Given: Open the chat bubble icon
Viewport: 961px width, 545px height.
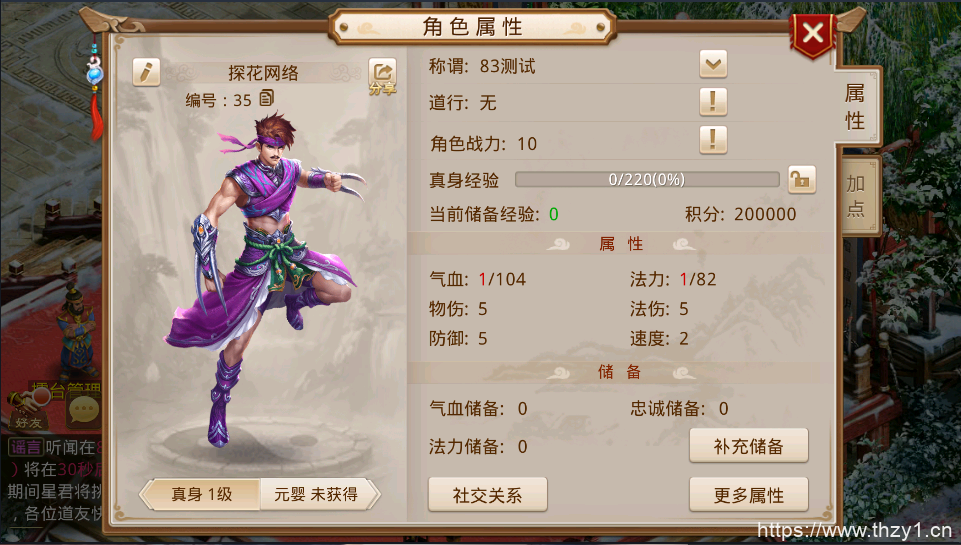Looking at the screenshot, I should [x=83, y=410].
